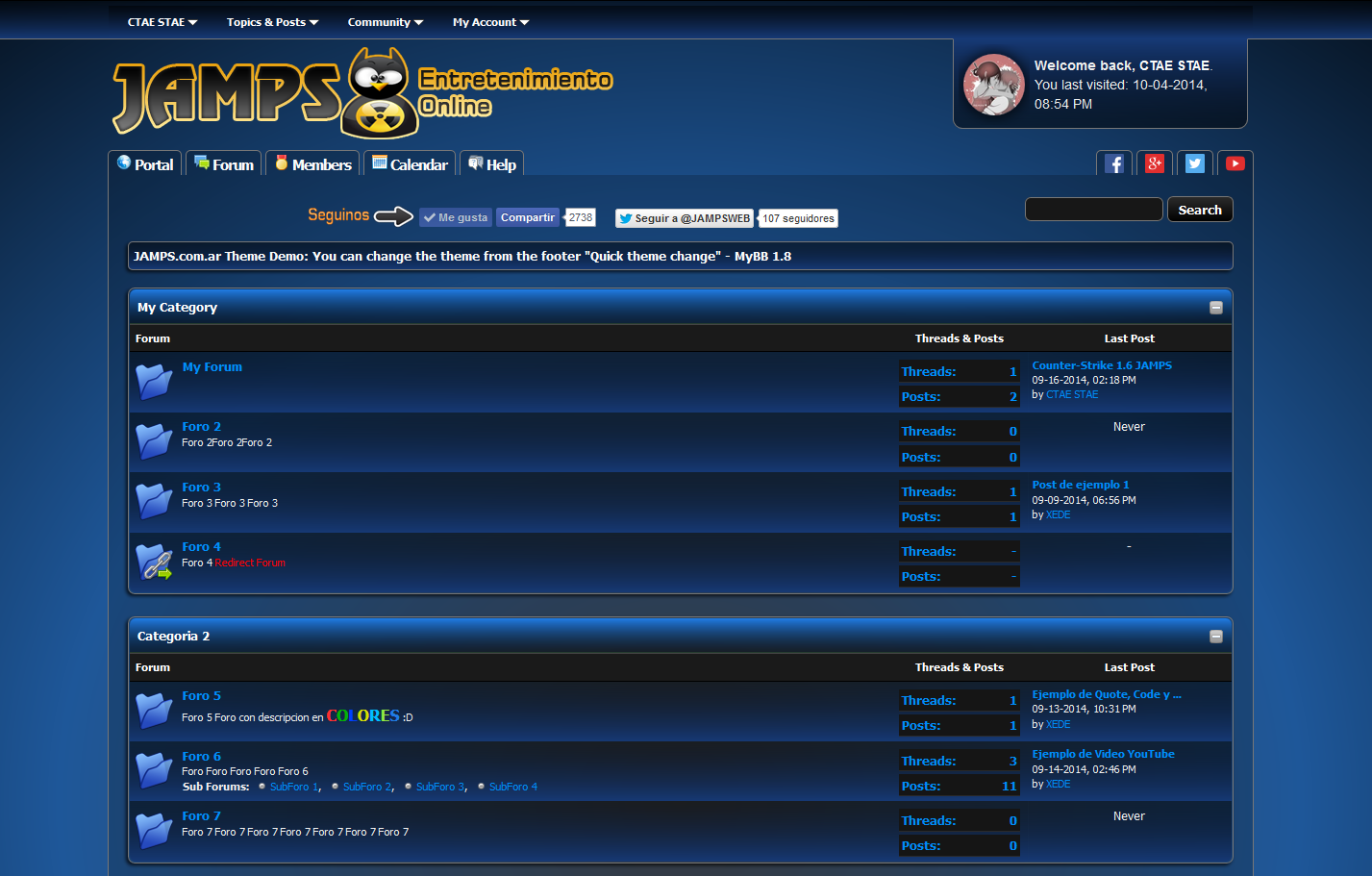Screen dimensions: 1372x876
Task: Click the Categoria 2 header title
Action: (174, 637)
